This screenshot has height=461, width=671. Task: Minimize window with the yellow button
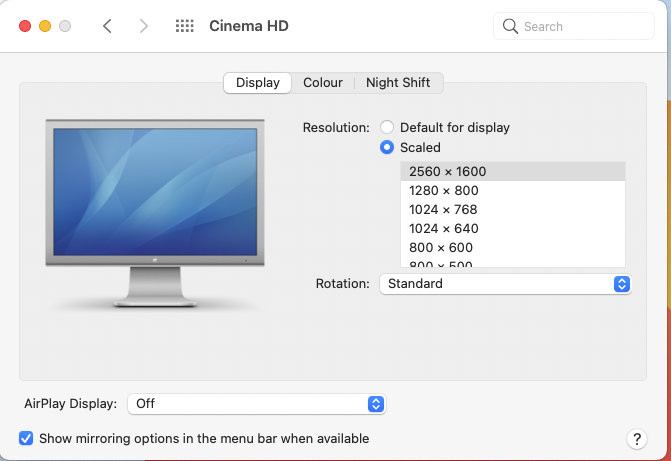(x=45, y=26)
